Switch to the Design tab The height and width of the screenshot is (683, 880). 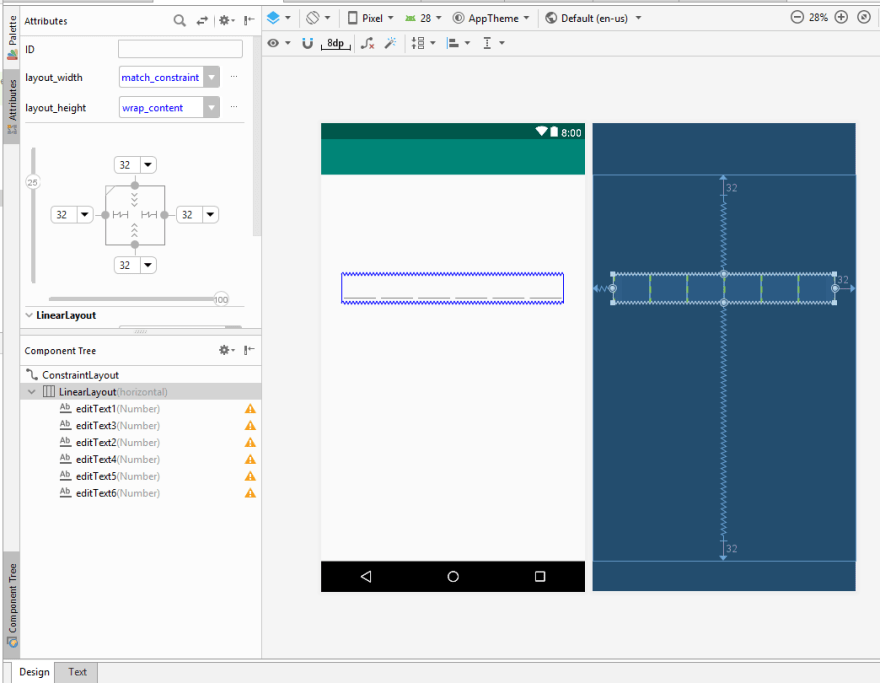click(x=34, y=672)
